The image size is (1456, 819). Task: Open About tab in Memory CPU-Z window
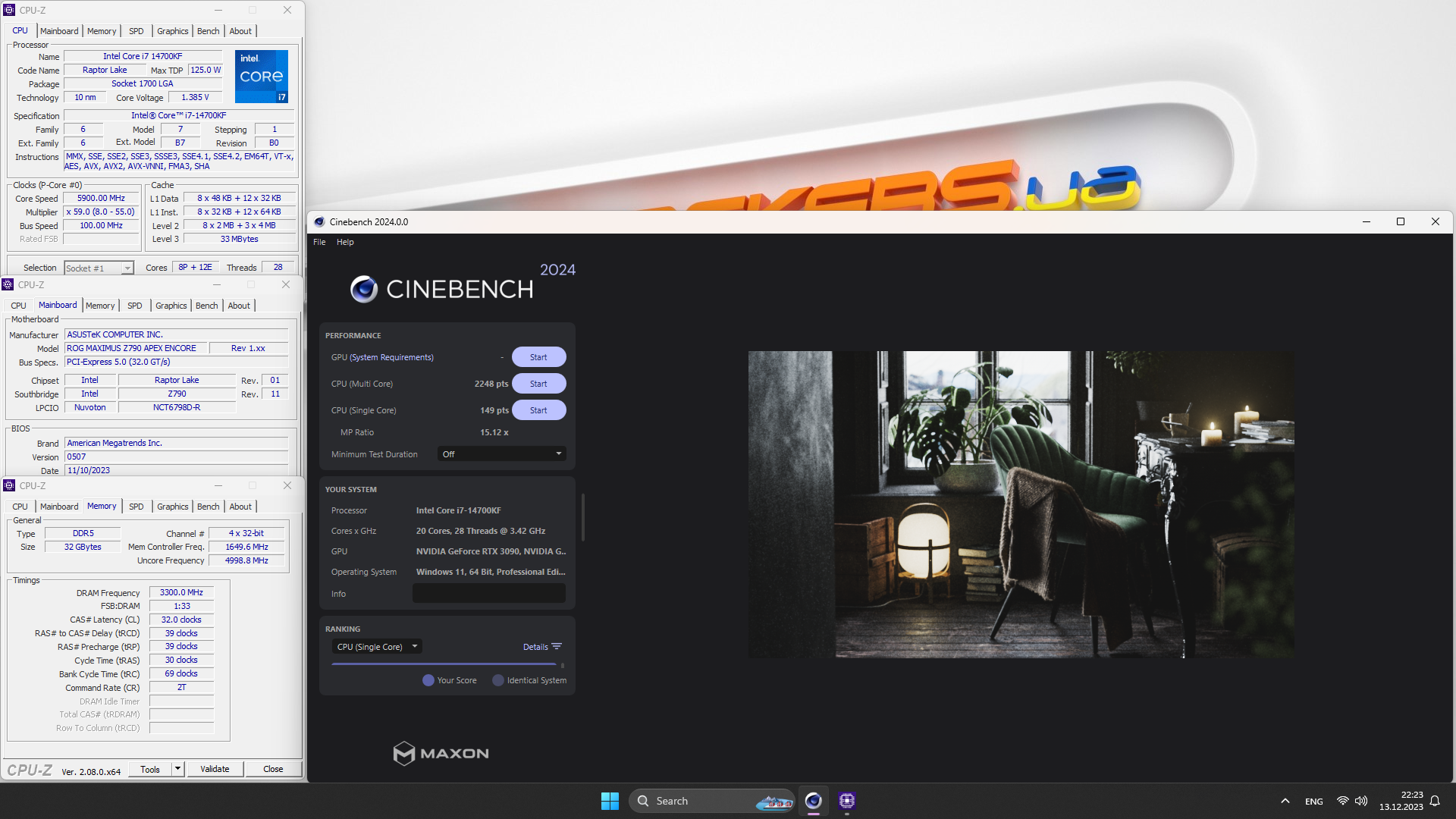click(240, 507)
